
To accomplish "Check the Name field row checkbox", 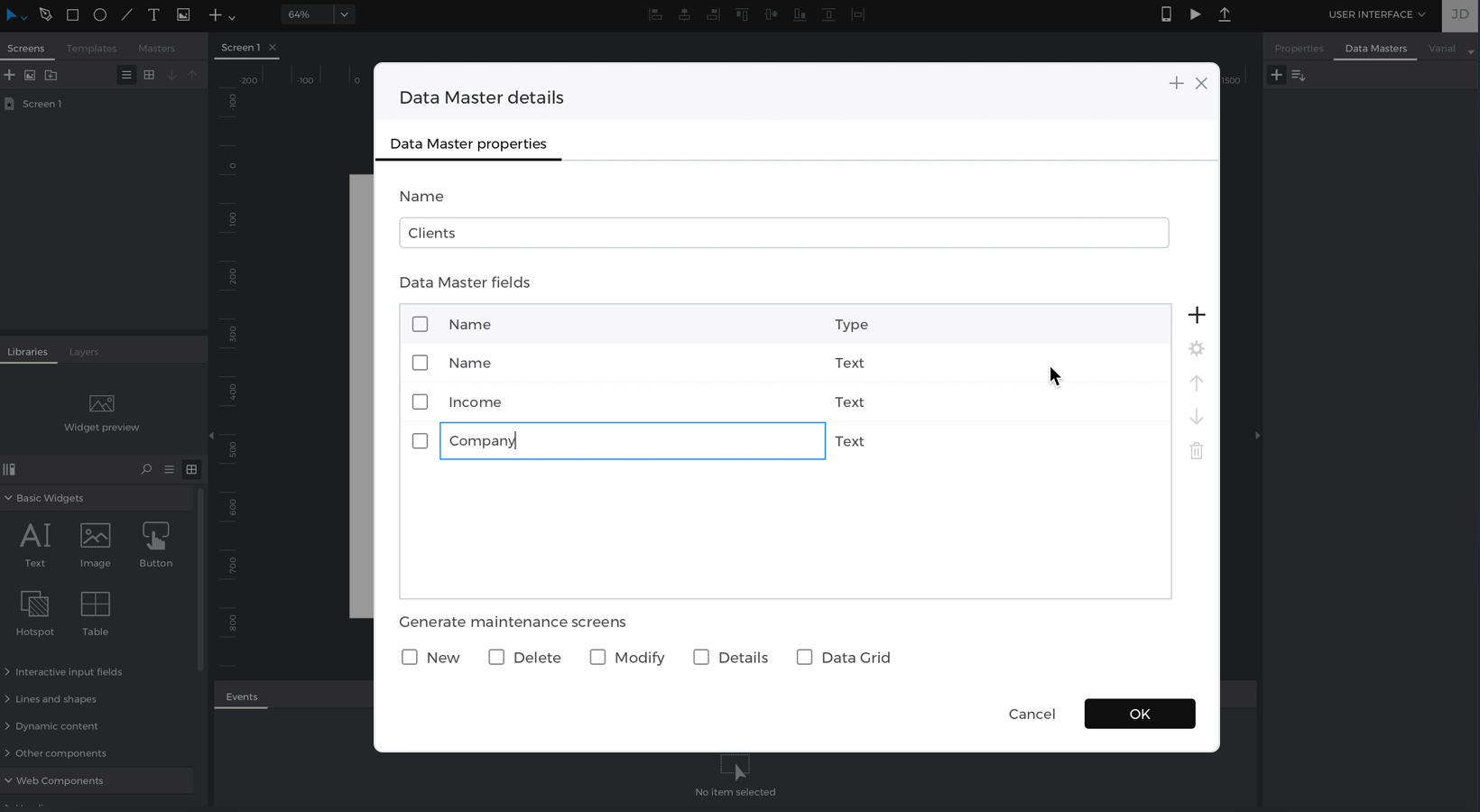I will (x=420, y=363).
